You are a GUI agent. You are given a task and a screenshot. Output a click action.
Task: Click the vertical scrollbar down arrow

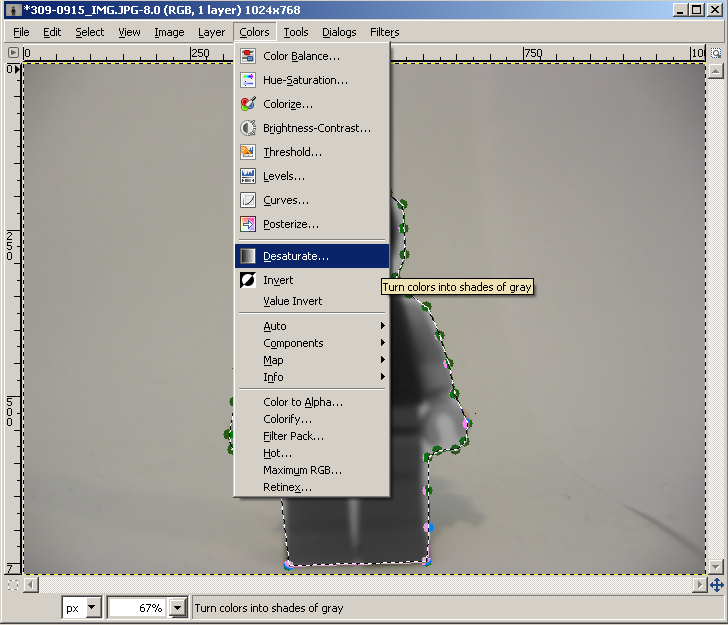coord(715,567)
